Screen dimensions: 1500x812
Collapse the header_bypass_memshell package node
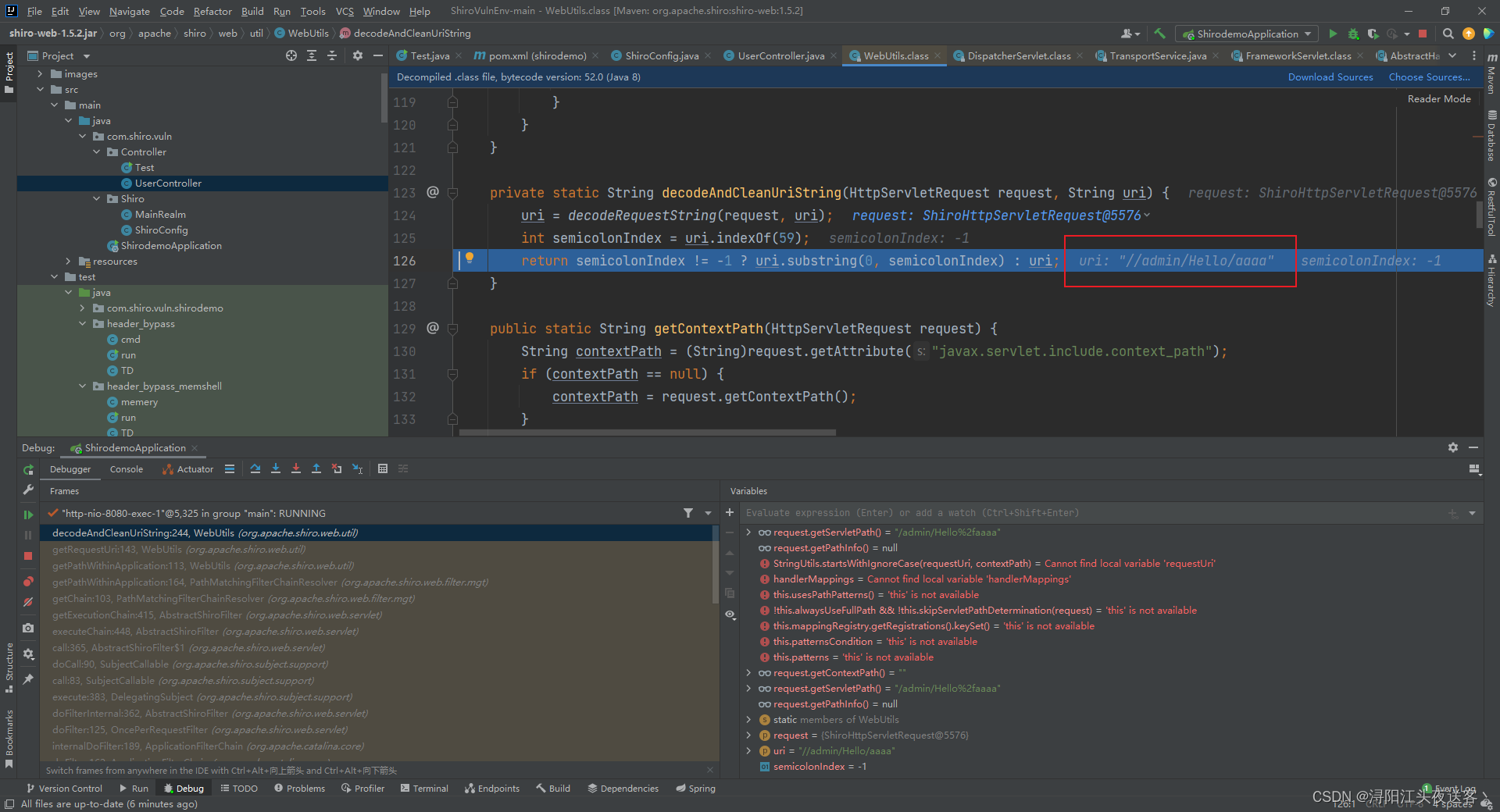83,386
